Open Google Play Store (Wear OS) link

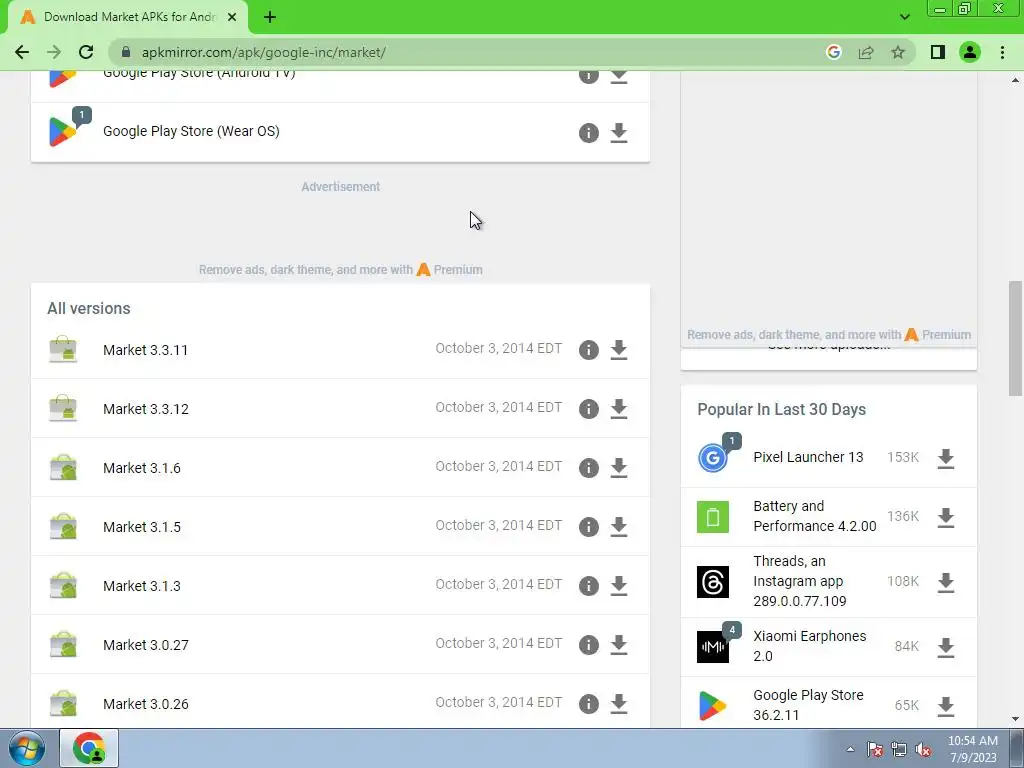pos(191,131)
